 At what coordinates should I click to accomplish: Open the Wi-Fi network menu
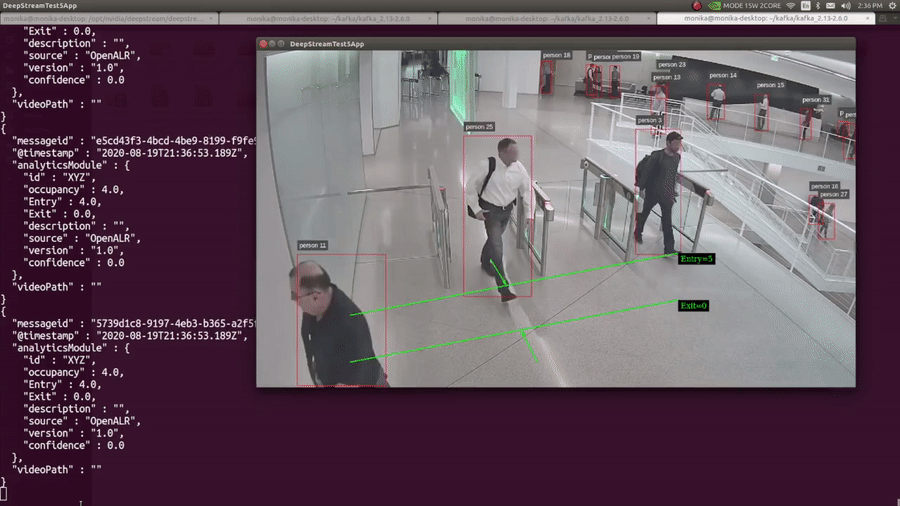(790, 6)
